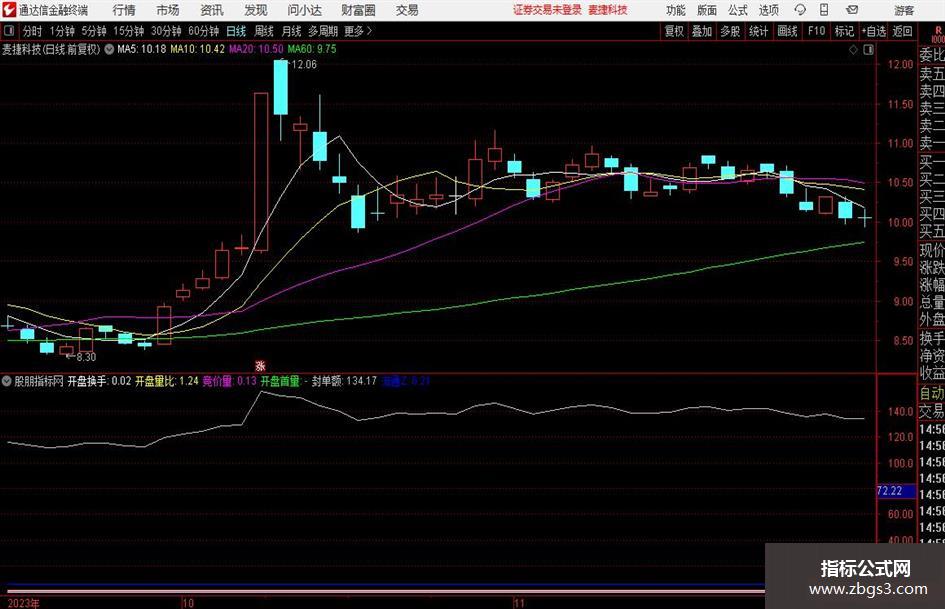Open the 行情 menu
The width and height of the screenshot is (945, 609).
pos(124,10)
